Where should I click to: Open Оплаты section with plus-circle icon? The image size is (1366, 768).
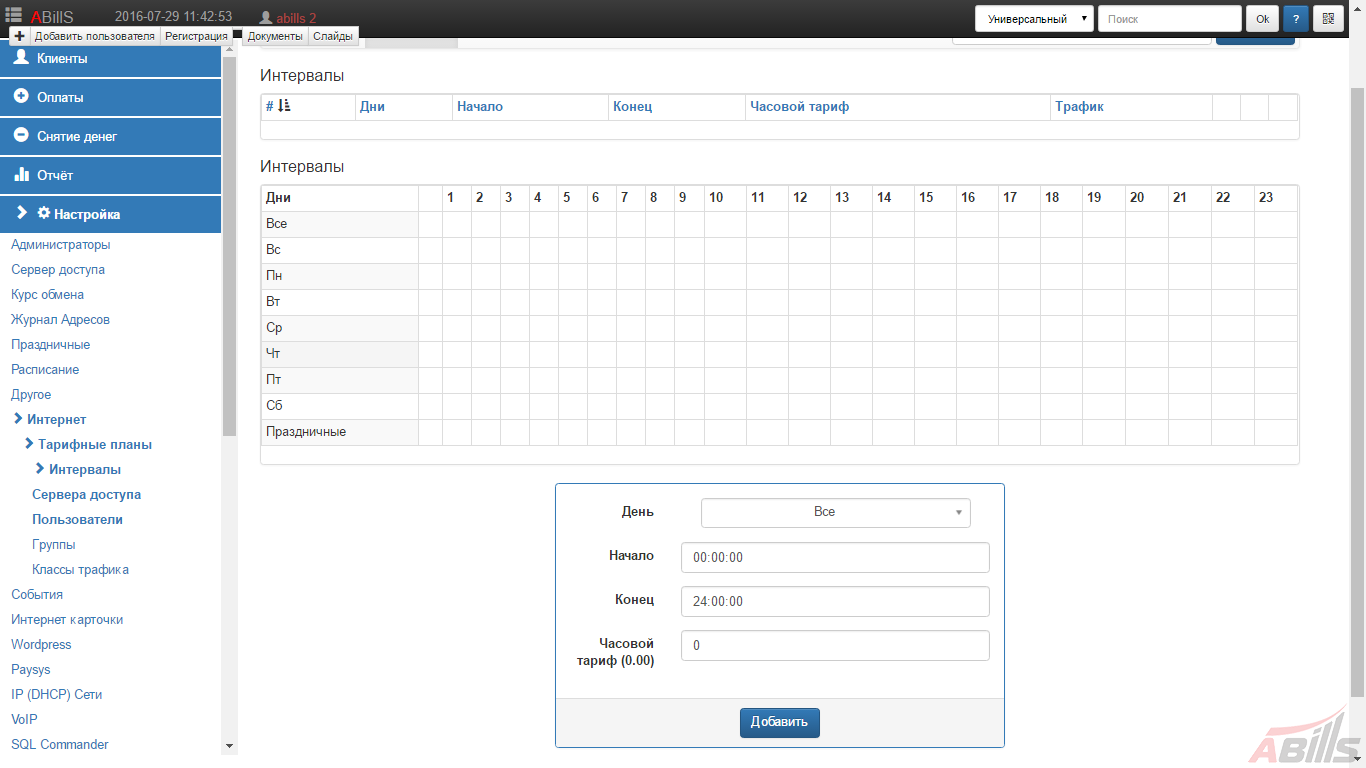pos(21,97)
